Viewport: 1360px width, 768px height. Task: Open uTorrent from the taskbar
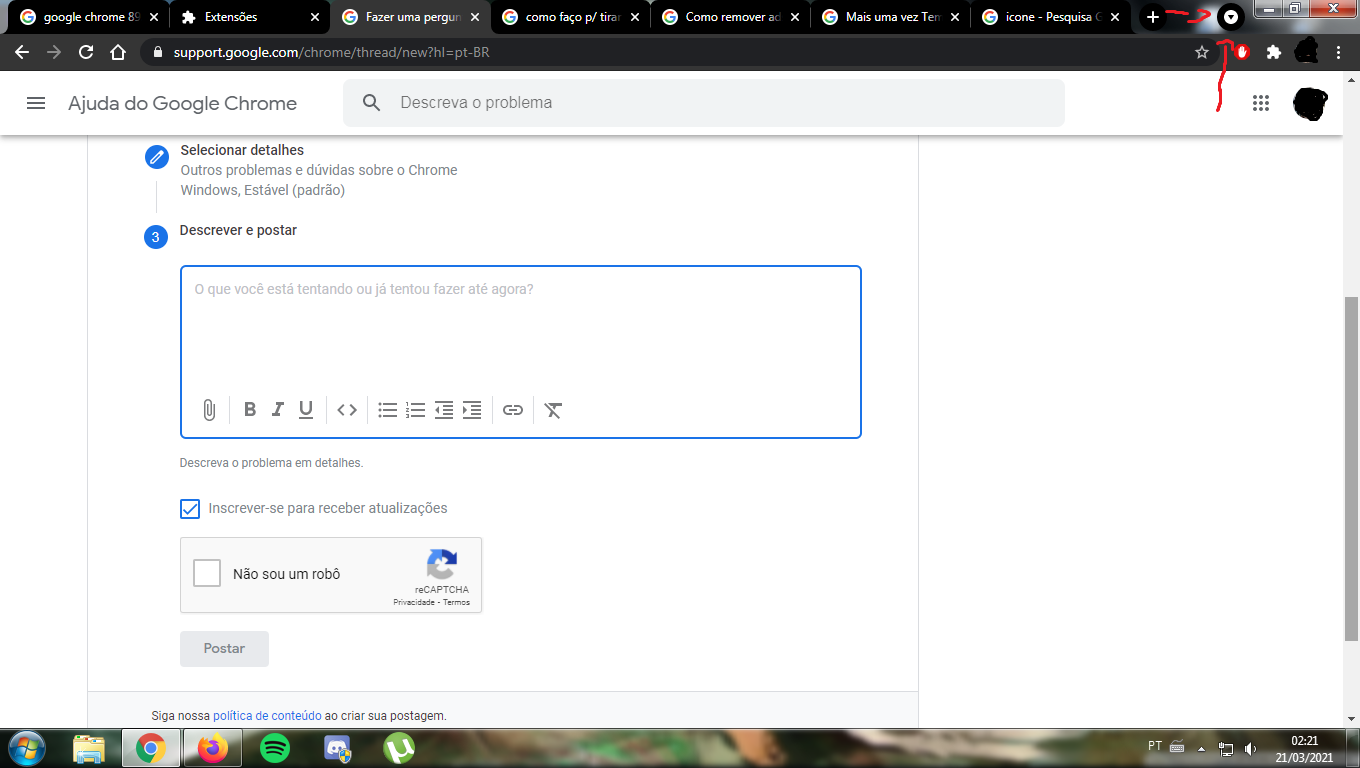pos(399,747)
